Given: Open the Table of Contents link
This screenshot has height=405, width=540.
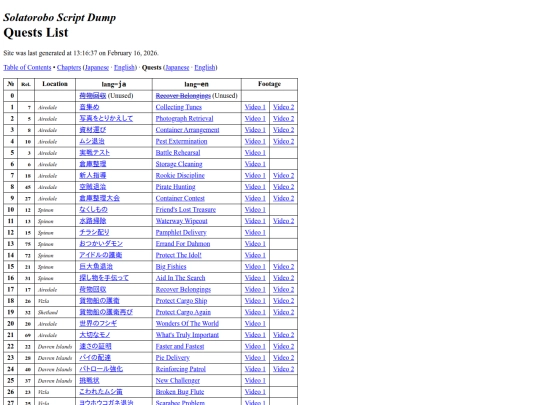Looking at the screenshot, I should [x=27, y=68].
